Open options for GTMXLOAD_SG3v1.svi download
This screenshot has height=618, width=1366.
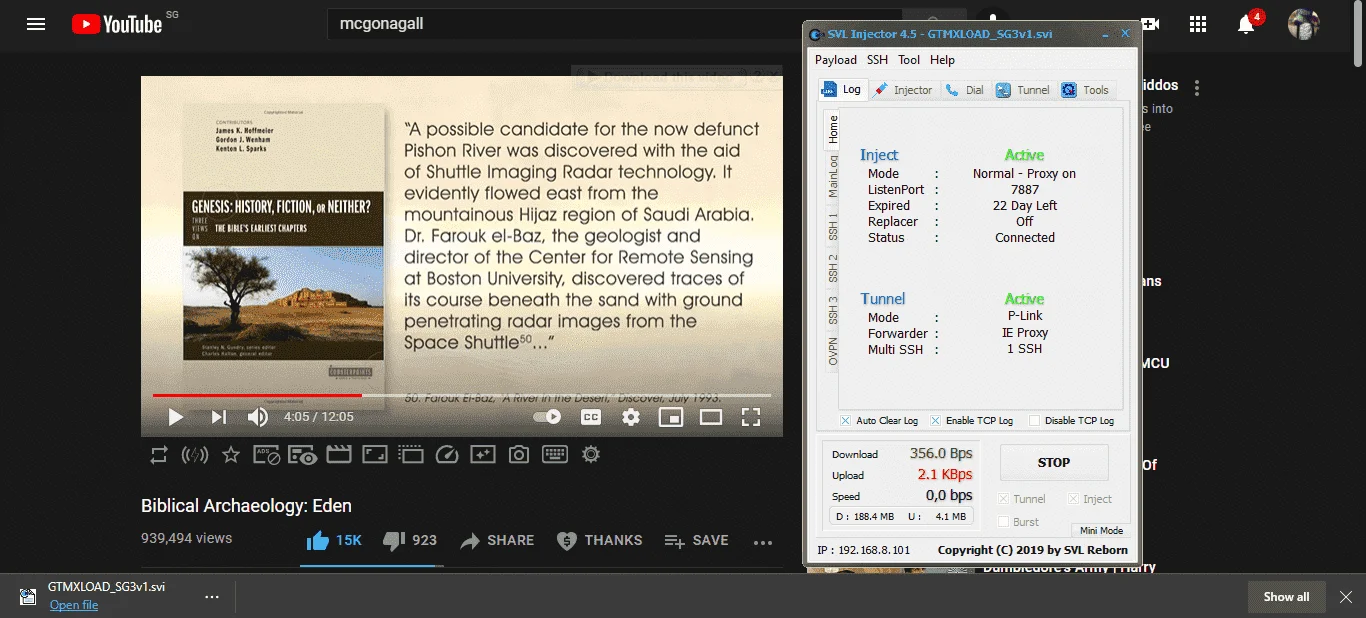(212, 597)
